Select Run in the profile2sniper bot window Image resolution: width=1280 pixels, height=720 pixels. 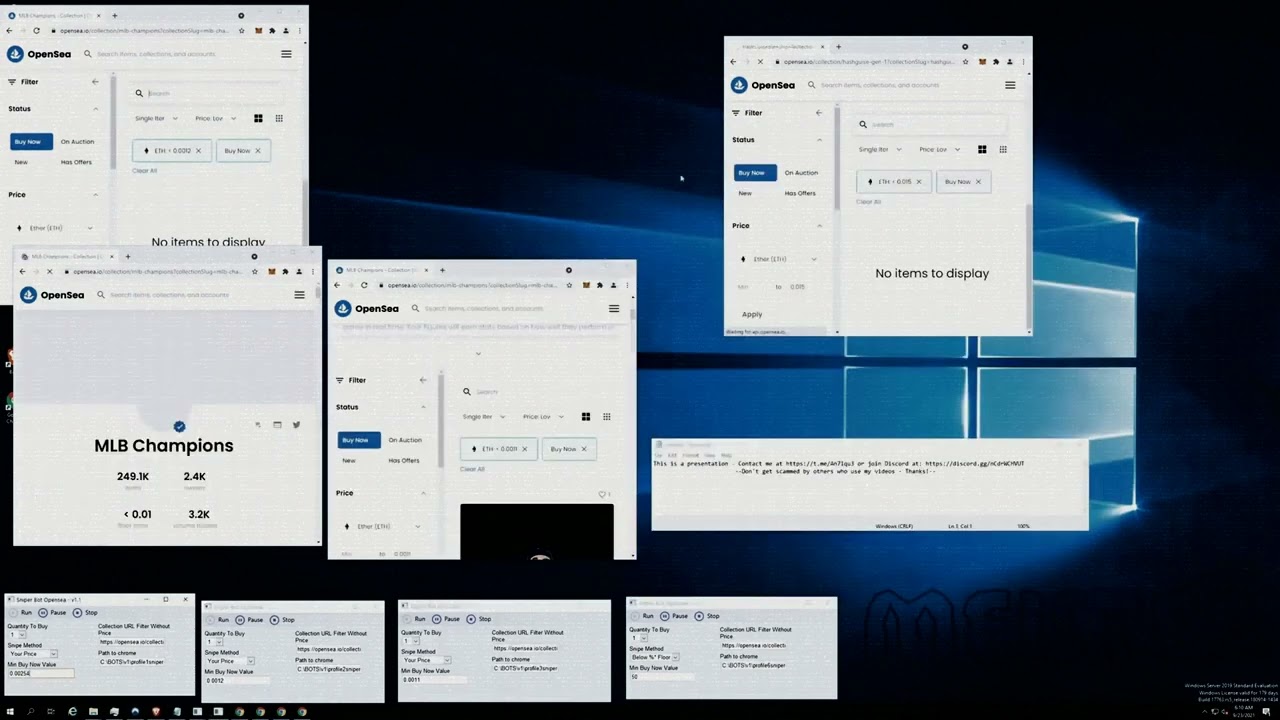click(x=218, y=620)
